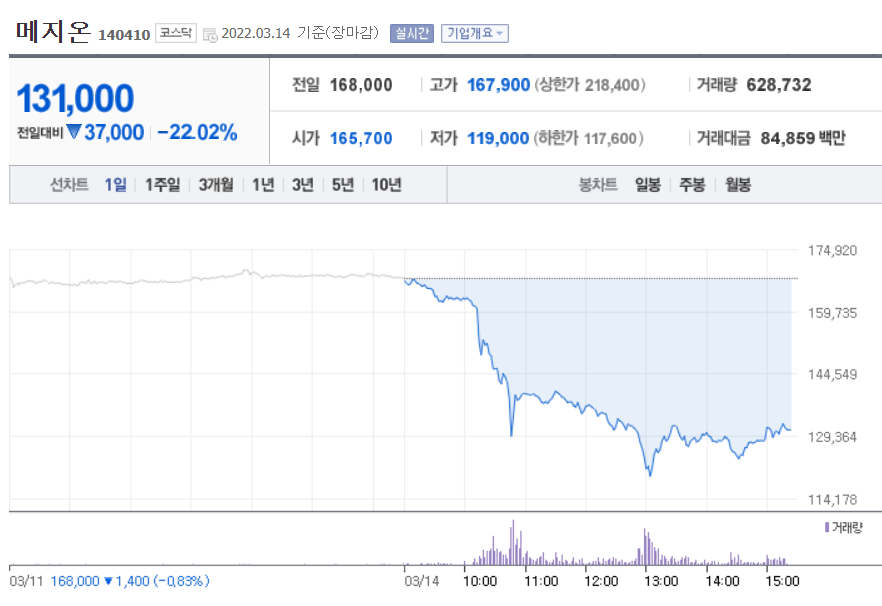Image resolution: width=882 pixels, height=606 pixels.
Task: Click the upper limit text 상한가 218,400
Action: [590, 85]
